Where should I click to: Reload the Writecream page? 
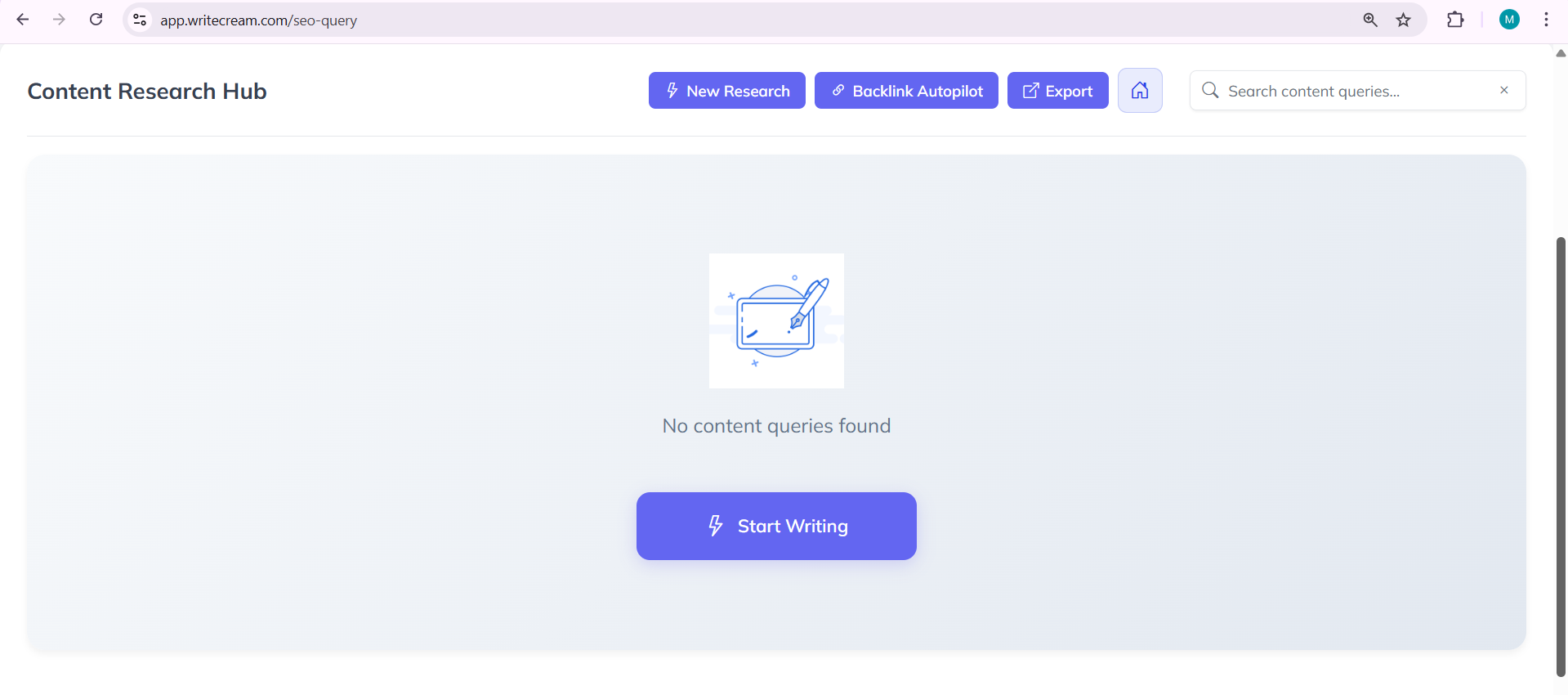pyautogui.click(x=96, y=20)
